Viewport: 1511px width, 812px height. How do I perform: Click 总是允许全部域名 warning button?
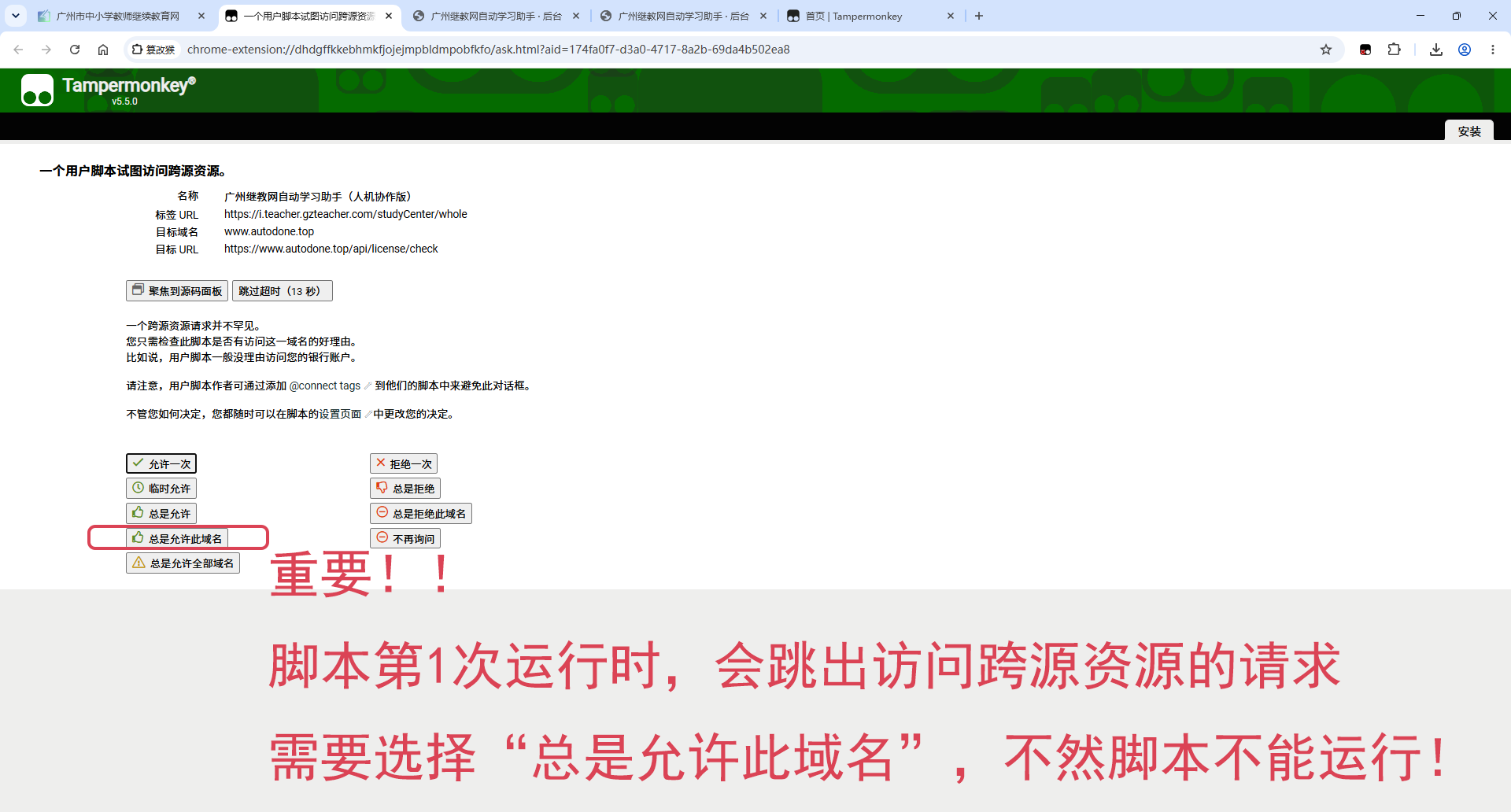[x=183, y=563]
